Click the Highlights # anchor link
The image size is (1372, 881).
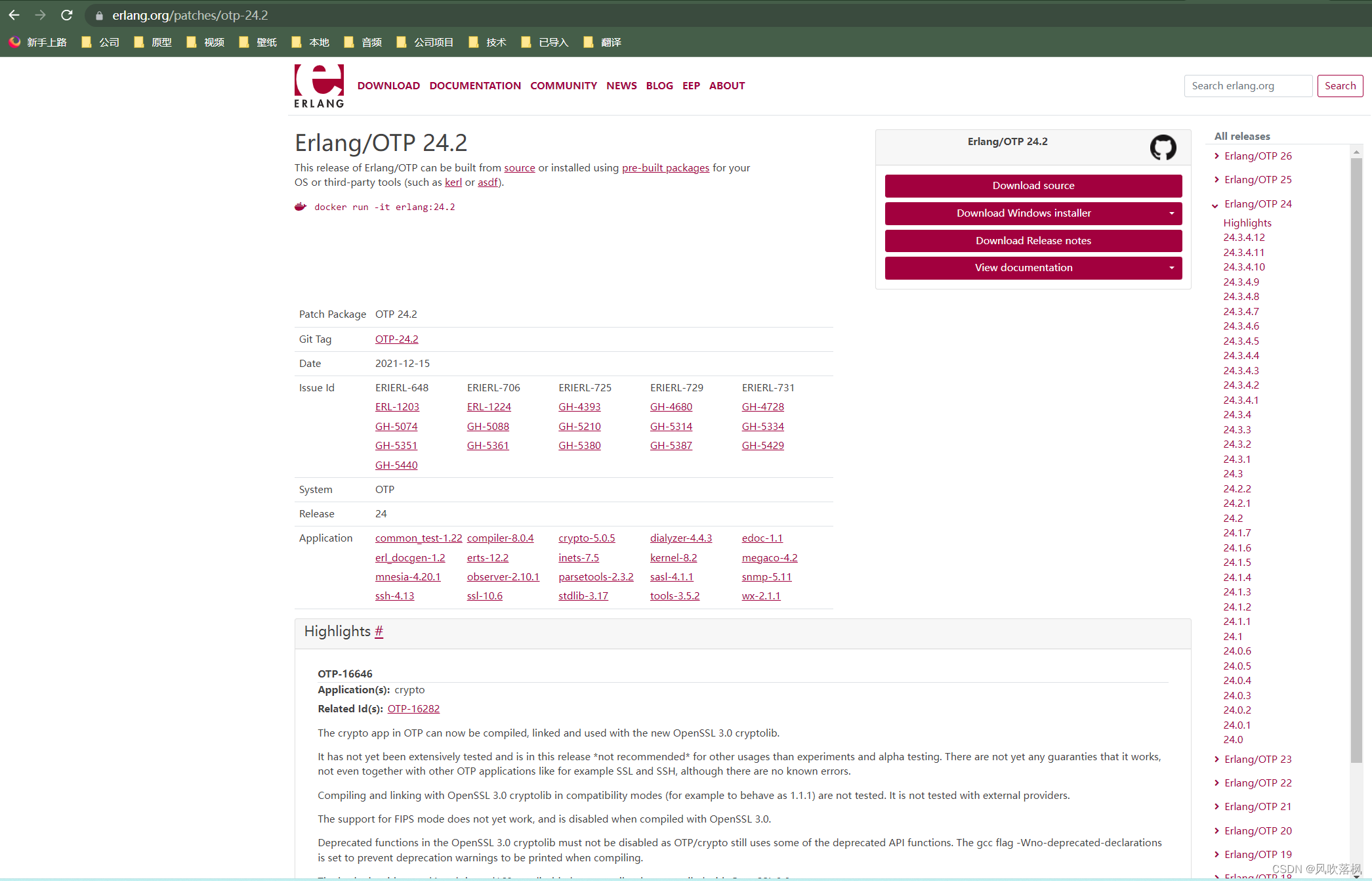tap(379, 631)
